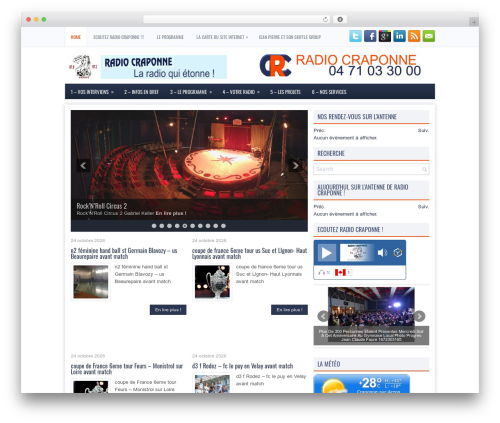Show next slide in main slideshow
This screenshot has height=423, width=500.
pos(295,165)
